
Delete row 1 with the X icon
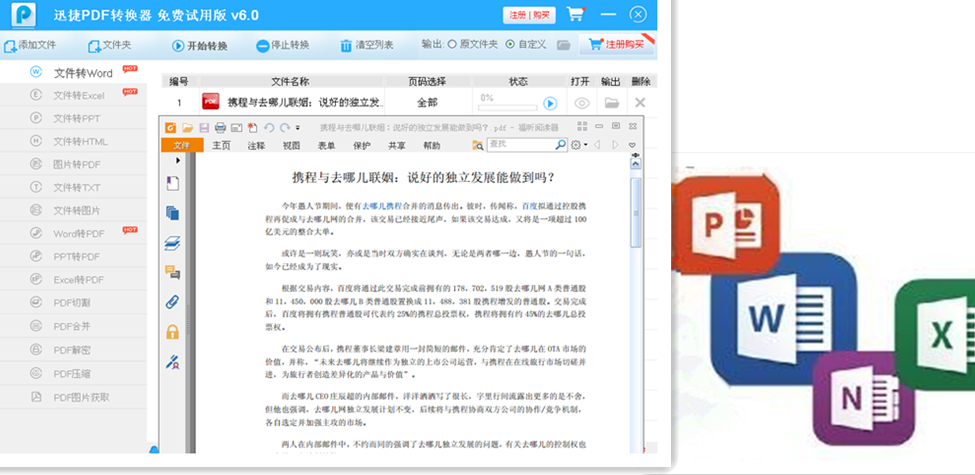click(x=640, y=103)
